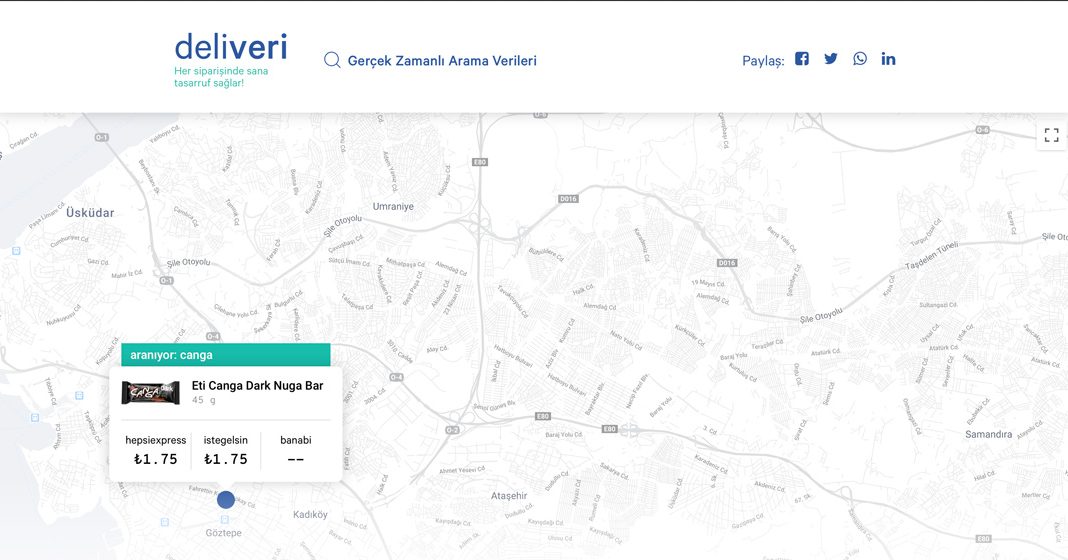1068x560 pixels.
Task: Select the istegelsin price ₺1.75
Action: (225, 459)
